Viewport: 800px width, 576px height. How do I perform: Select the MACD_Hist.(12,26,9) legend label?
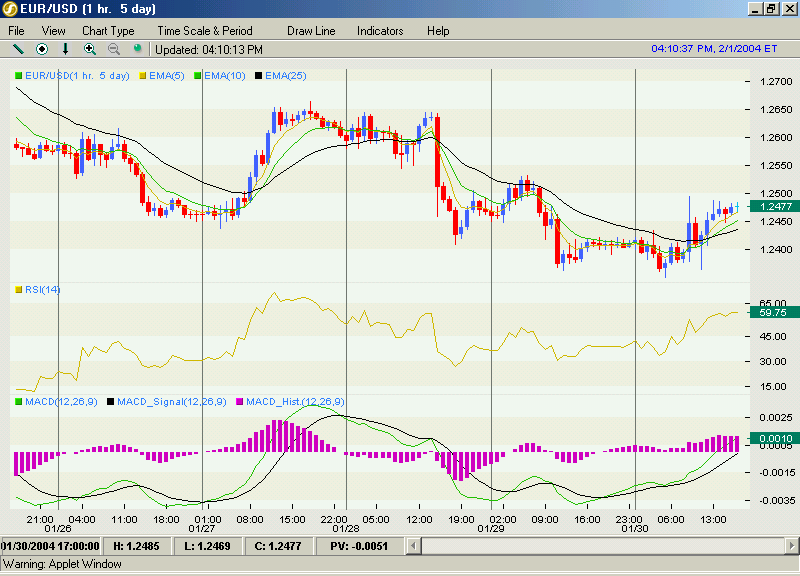[x=295, y=402]
